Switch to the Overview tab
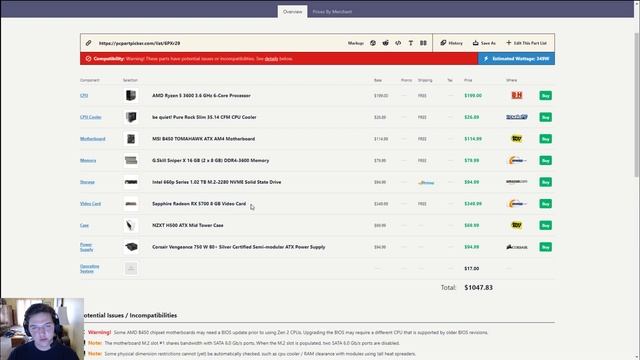The image size is (640, 360). (293, 11)
